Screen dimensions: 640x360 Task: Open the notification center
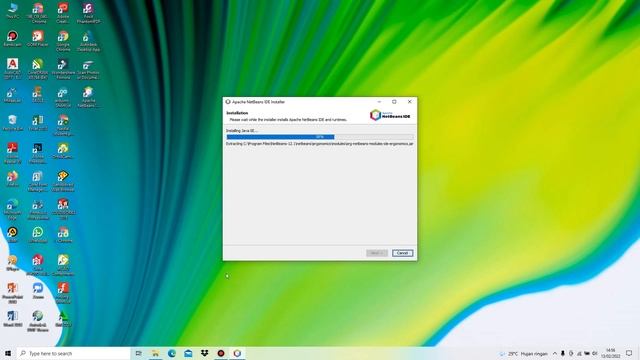tap(629, 353)
